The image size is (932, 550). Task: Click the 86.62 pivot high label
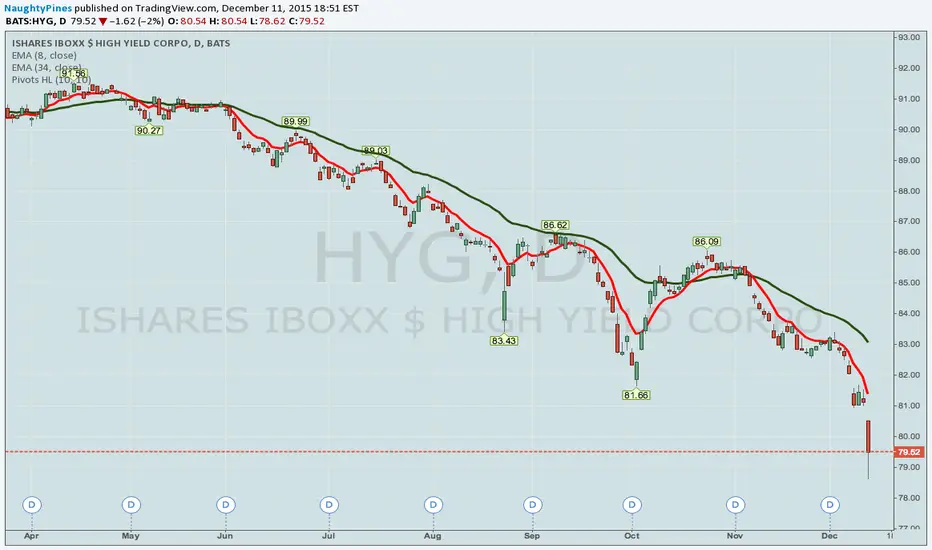(x=555, y=225)
